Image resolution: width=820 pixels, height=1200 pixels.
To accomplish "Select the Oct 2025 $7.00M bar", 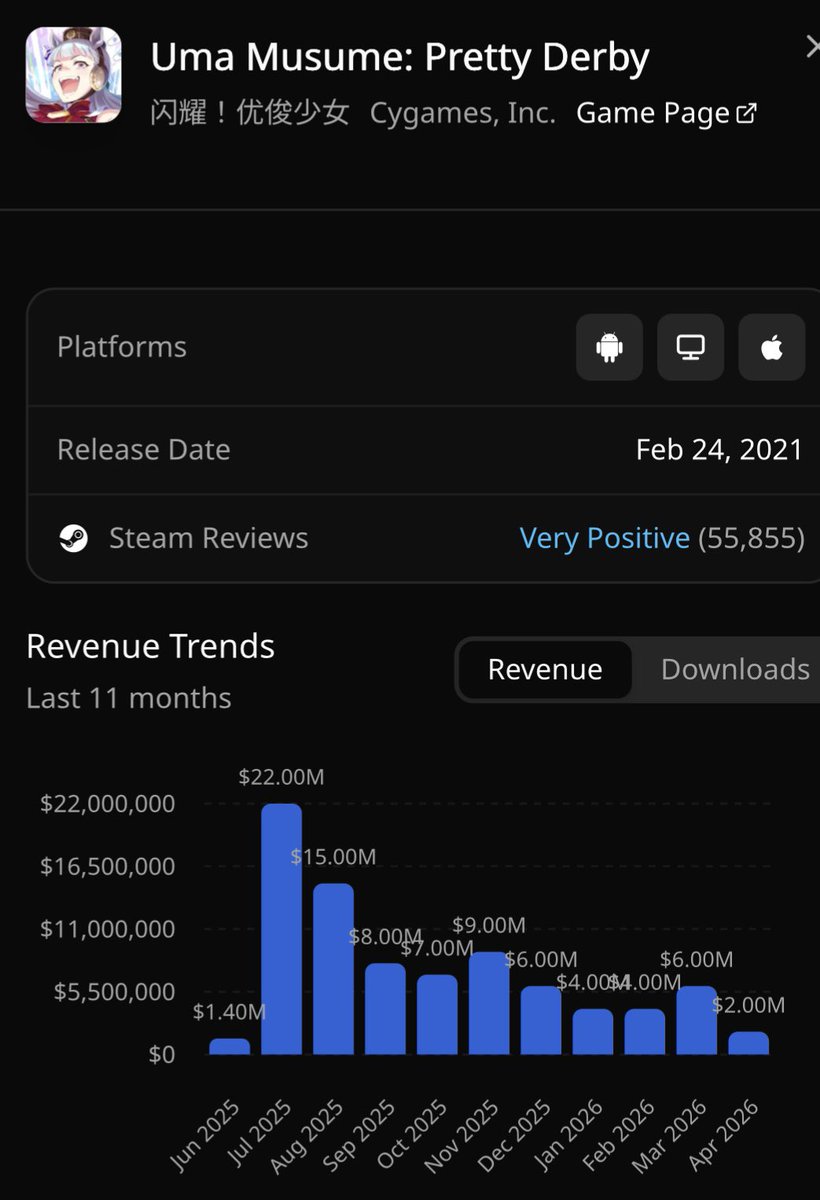I will pos(438,1014).
